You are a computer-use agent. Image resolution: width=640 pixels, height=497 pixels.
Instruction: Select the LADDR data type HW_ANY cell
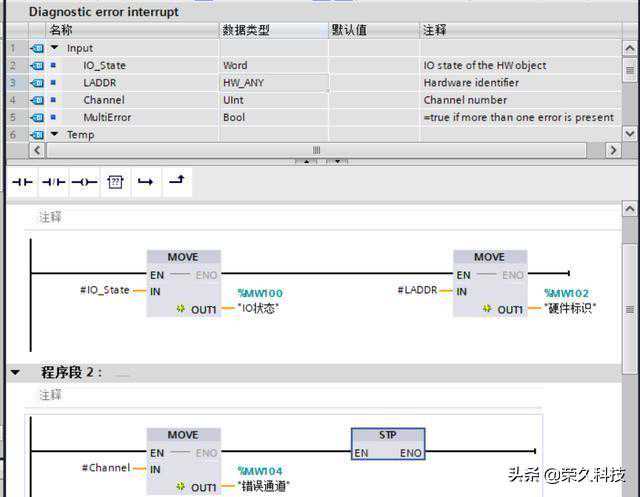pyautogui.click(x=273, y=83)
